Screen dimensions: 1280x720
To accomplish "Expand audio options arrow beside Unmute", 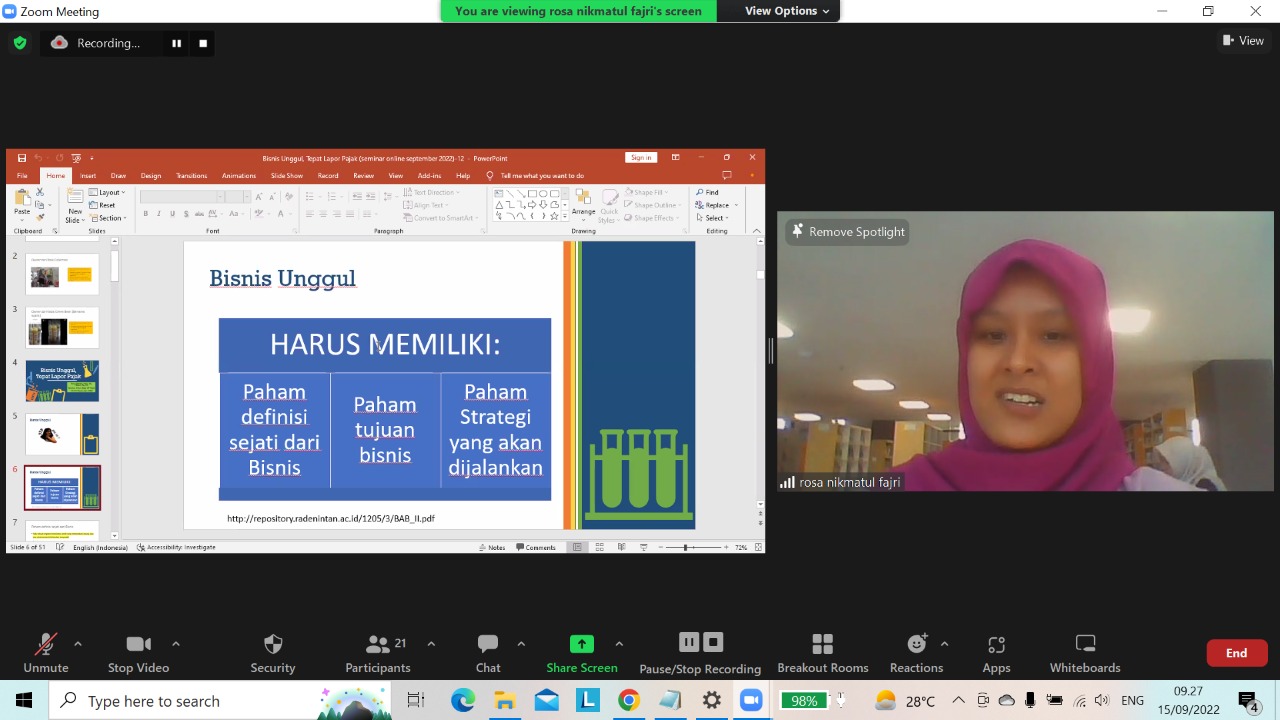I will [x=78, y=643].
